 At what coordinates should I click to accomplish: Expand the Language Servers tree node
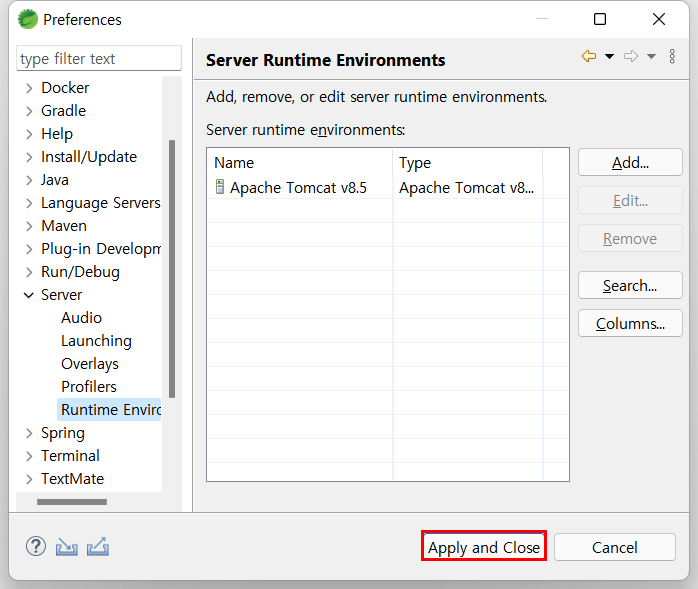29,203
